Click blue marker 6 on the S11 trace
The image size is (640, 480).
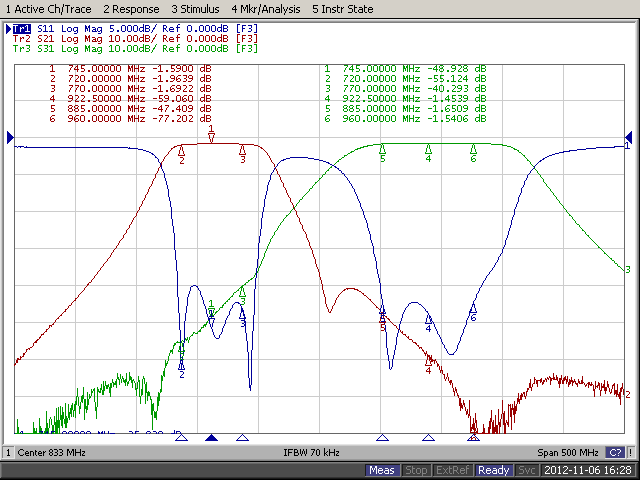473,312
